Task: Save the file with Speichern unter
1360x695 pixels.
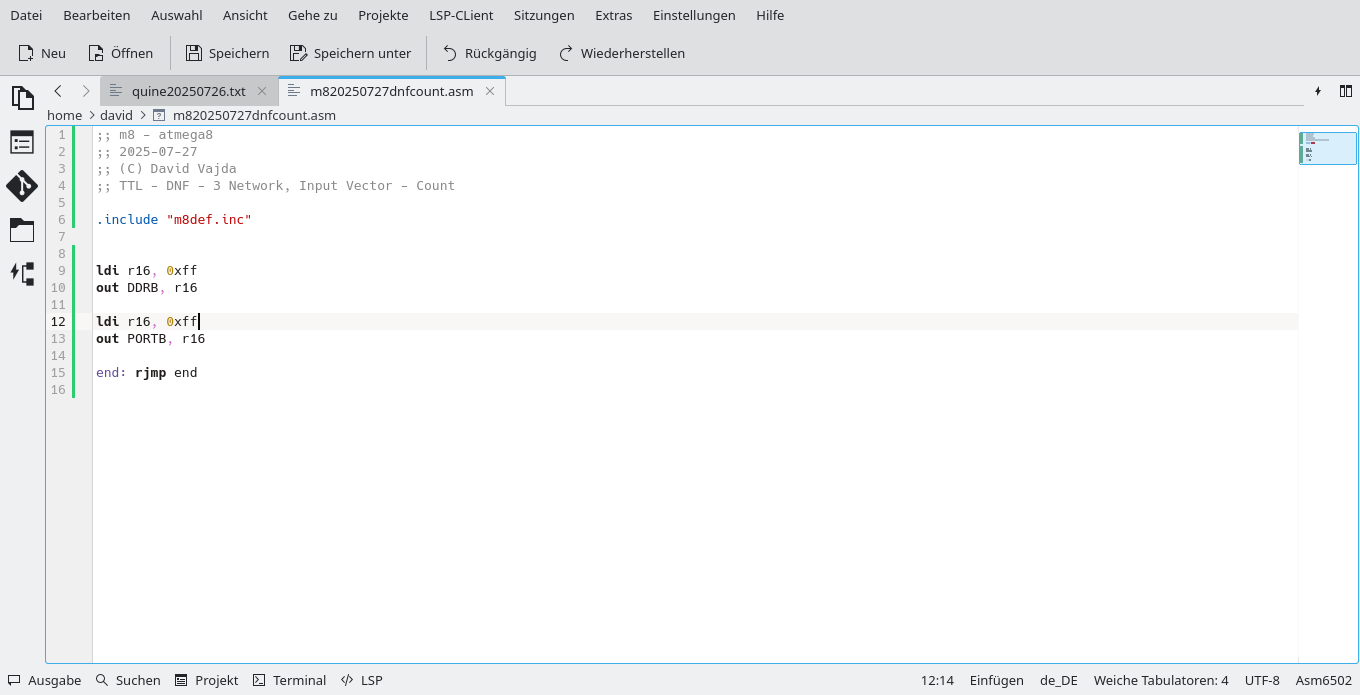Action: point(350,53)
